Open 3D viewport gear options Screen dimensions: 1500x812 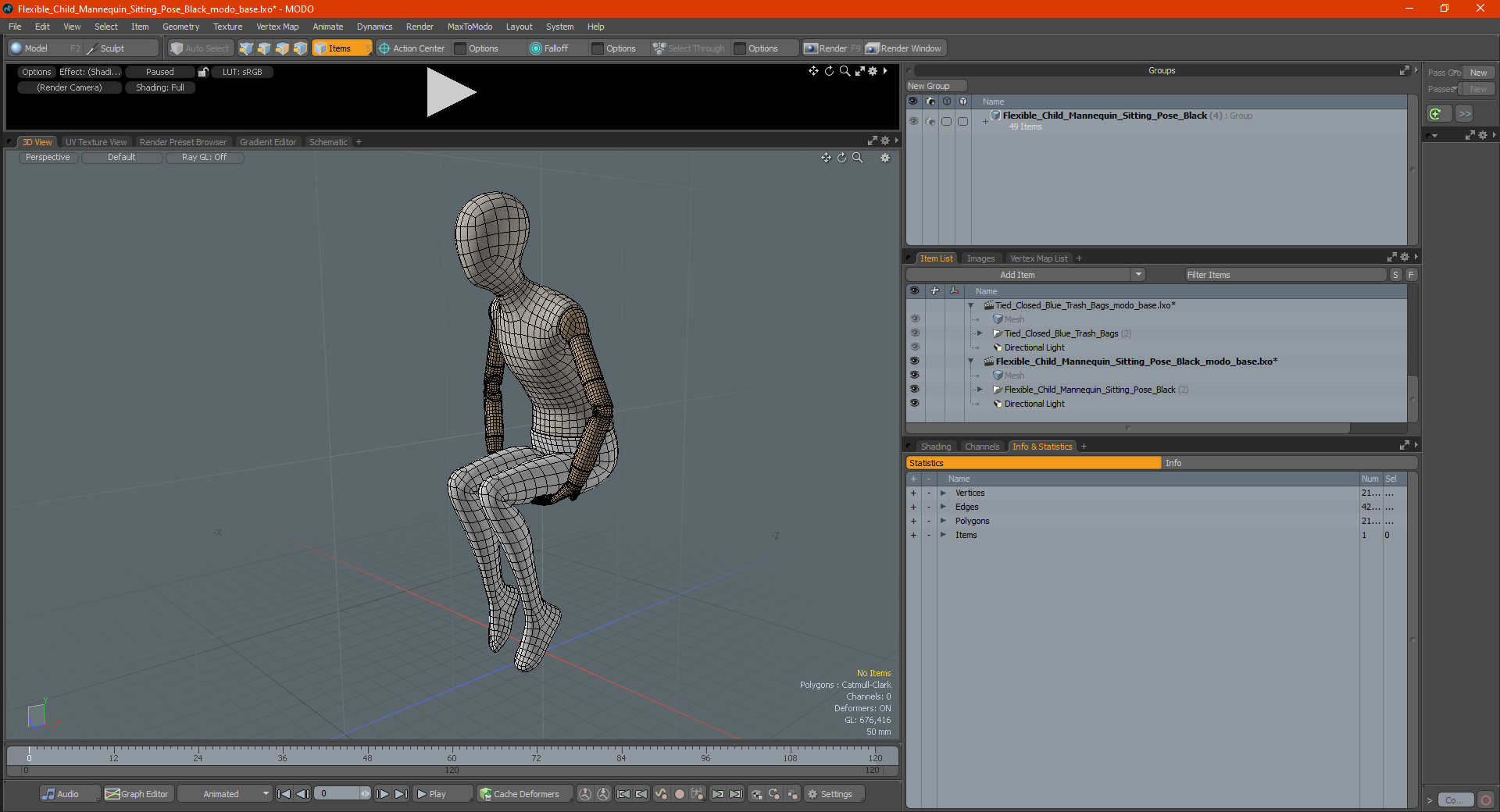click(x=885, y=158)
